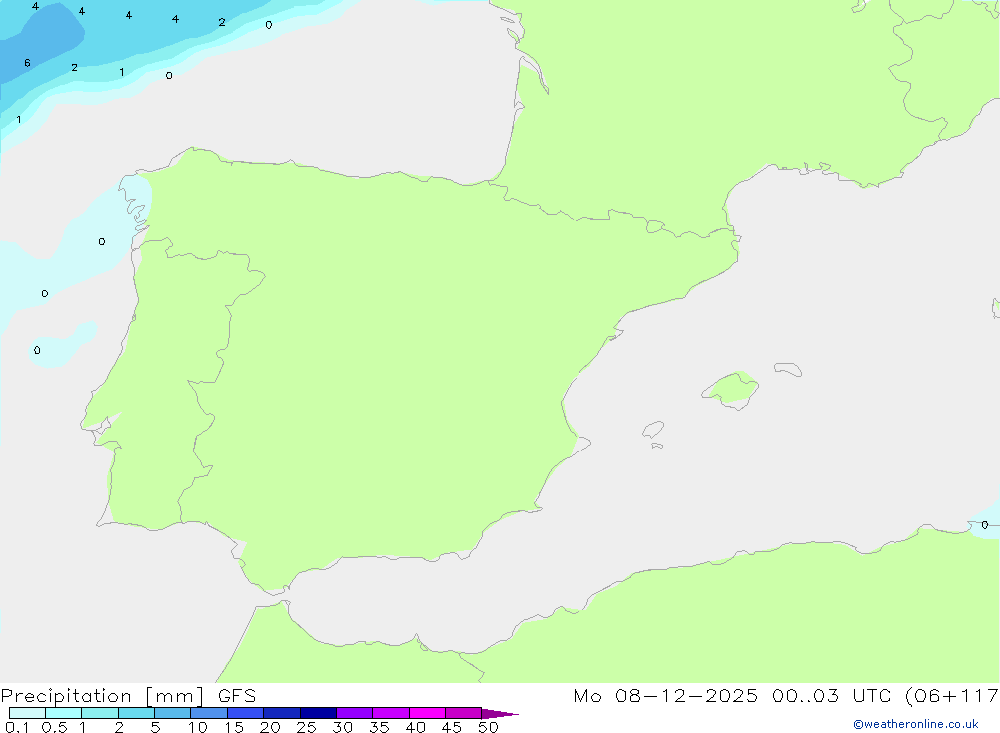Click the legend tick label '0.5'
This screenshot has width=1000, height=733.
tap(54, 727)
